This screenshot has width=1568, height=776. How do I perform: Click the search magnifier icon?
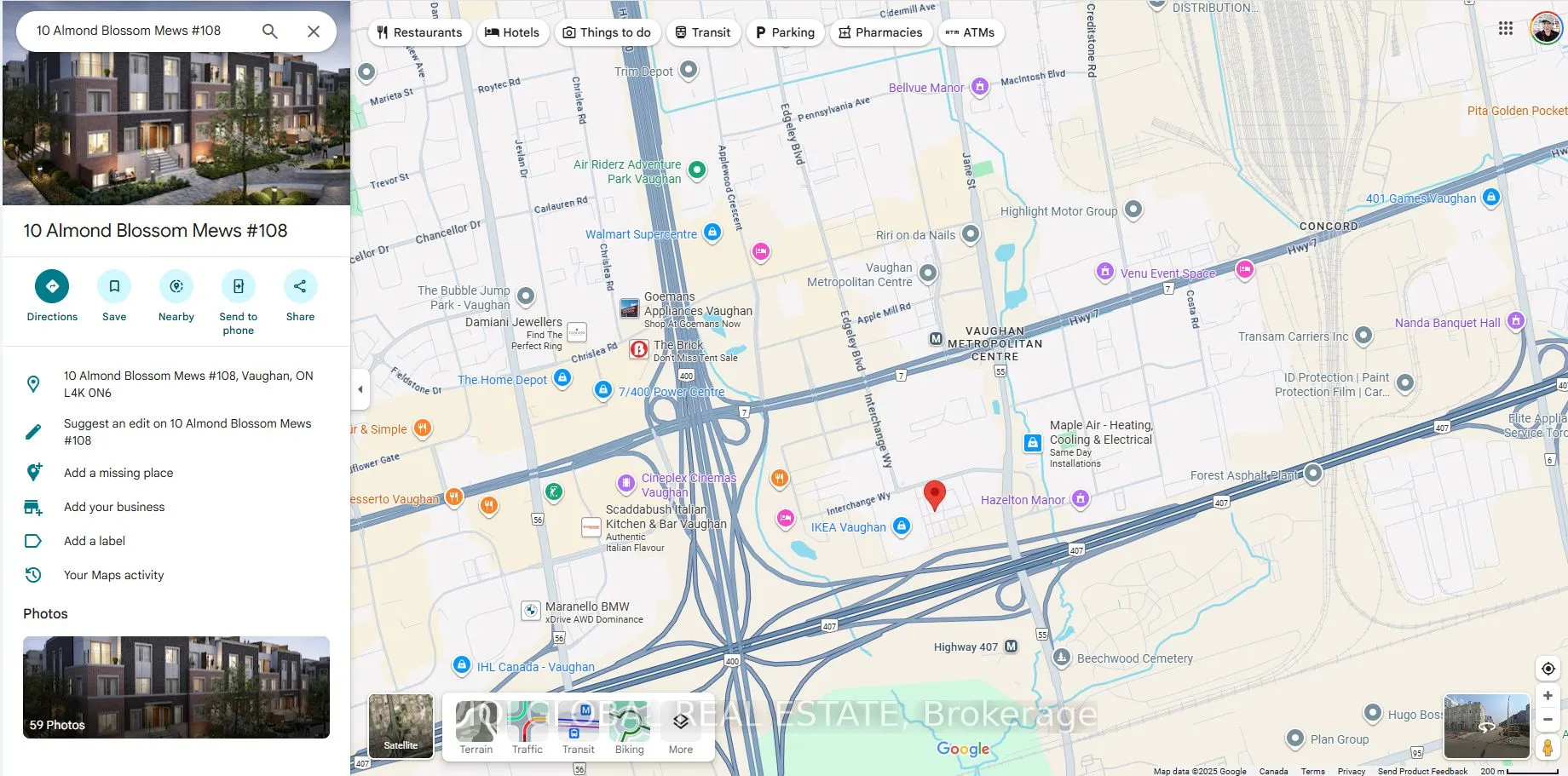pos(270,32)
